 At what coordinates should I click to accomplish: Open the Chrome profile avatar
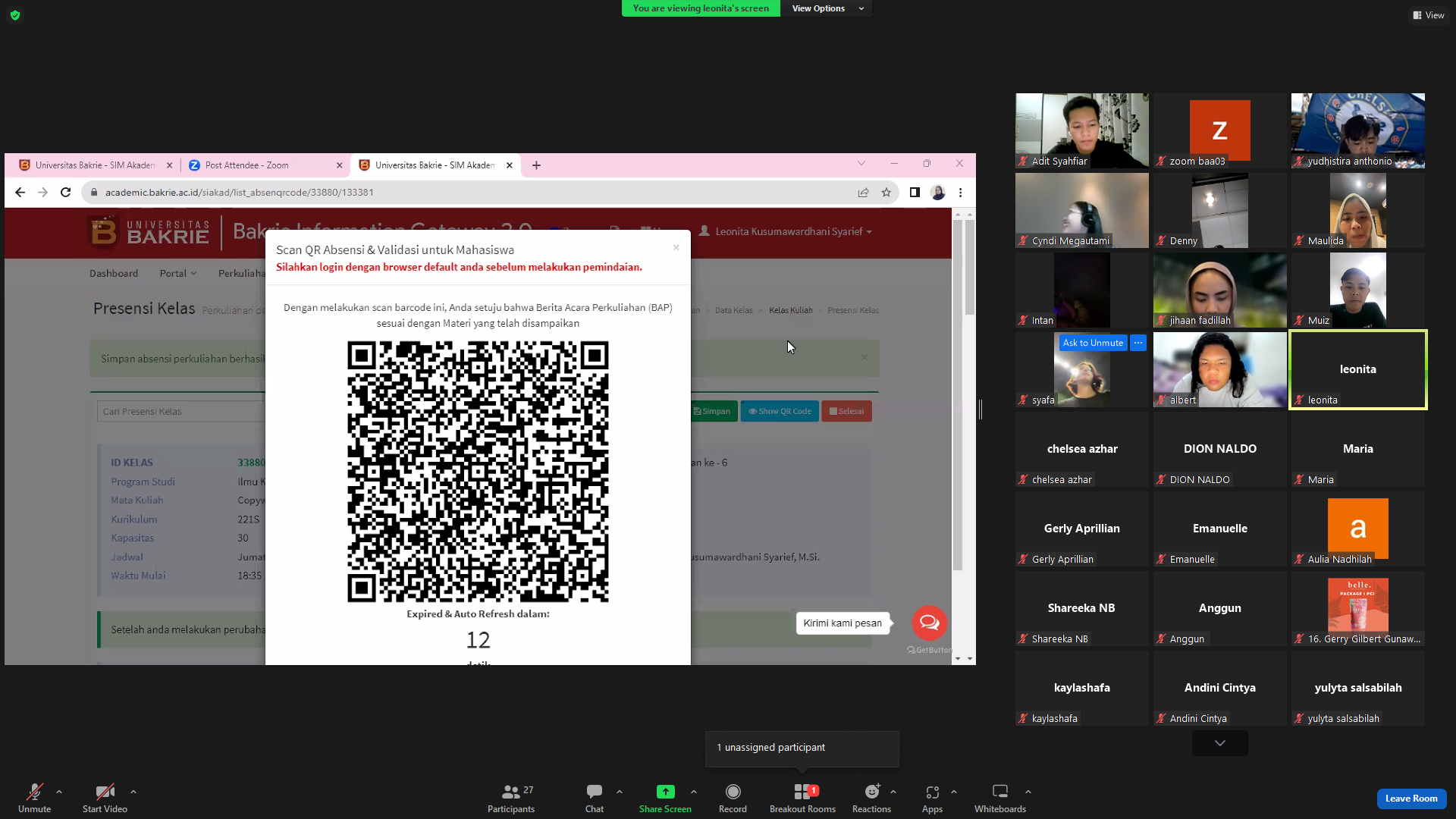click(939, 193)
